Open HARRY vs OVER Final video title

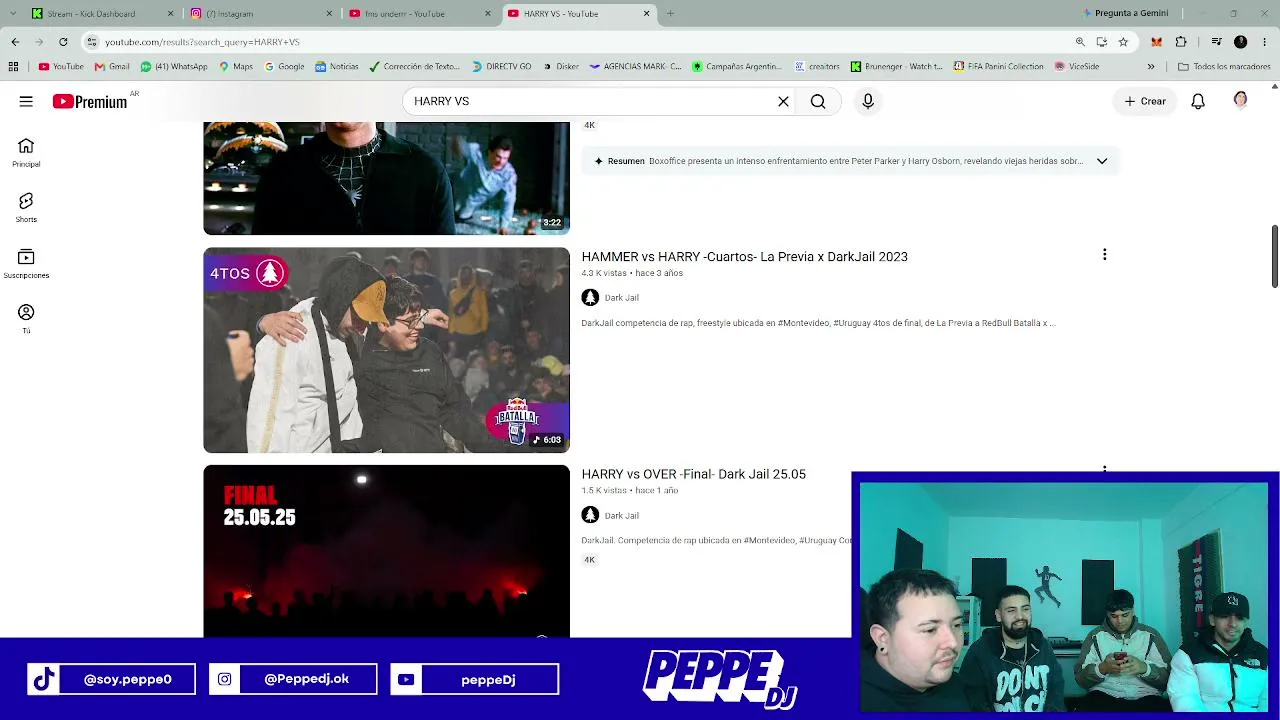(694, 474)
